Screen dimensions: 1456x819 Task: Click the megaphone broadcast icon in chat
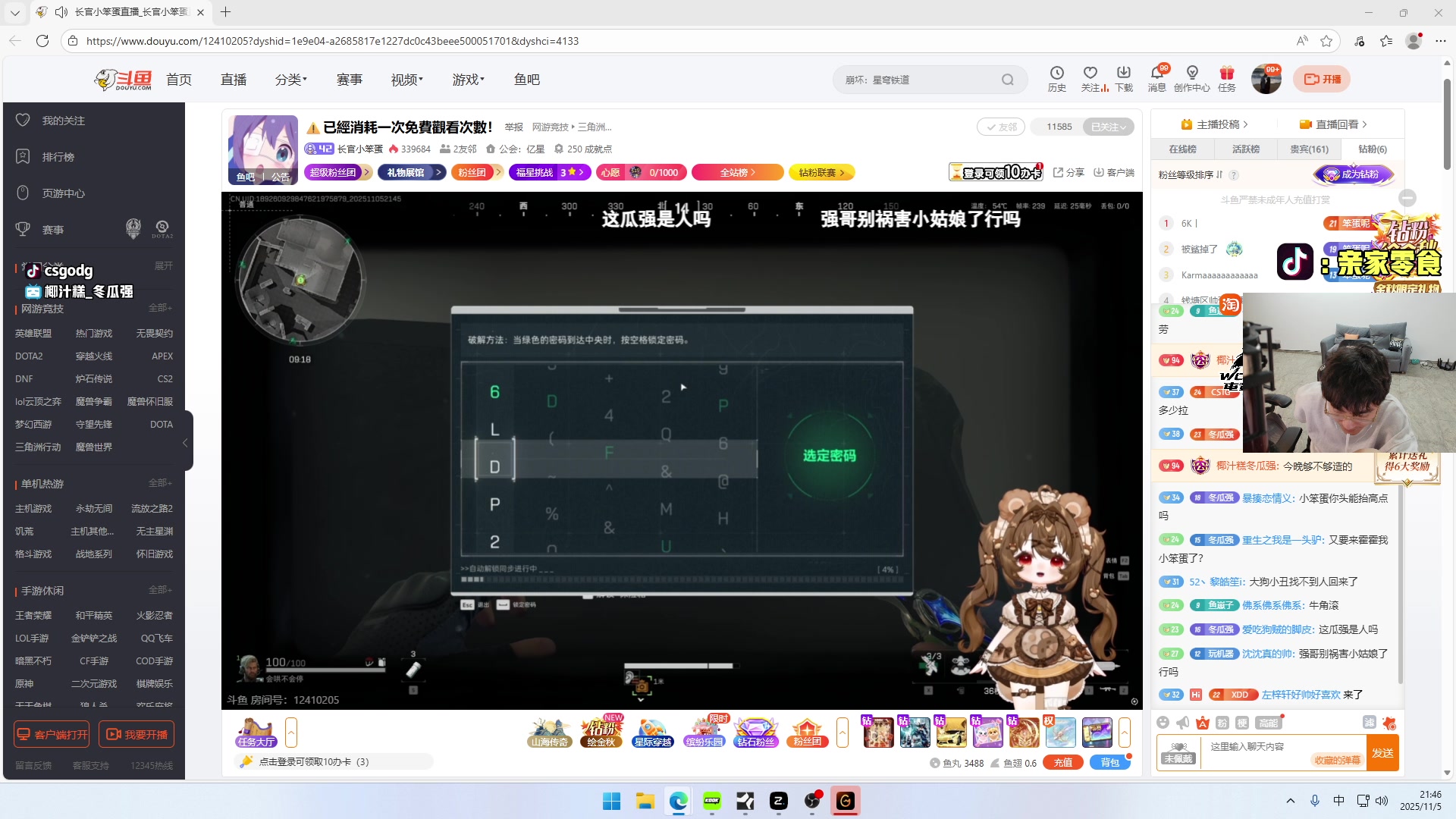(x=1182, y=723)
